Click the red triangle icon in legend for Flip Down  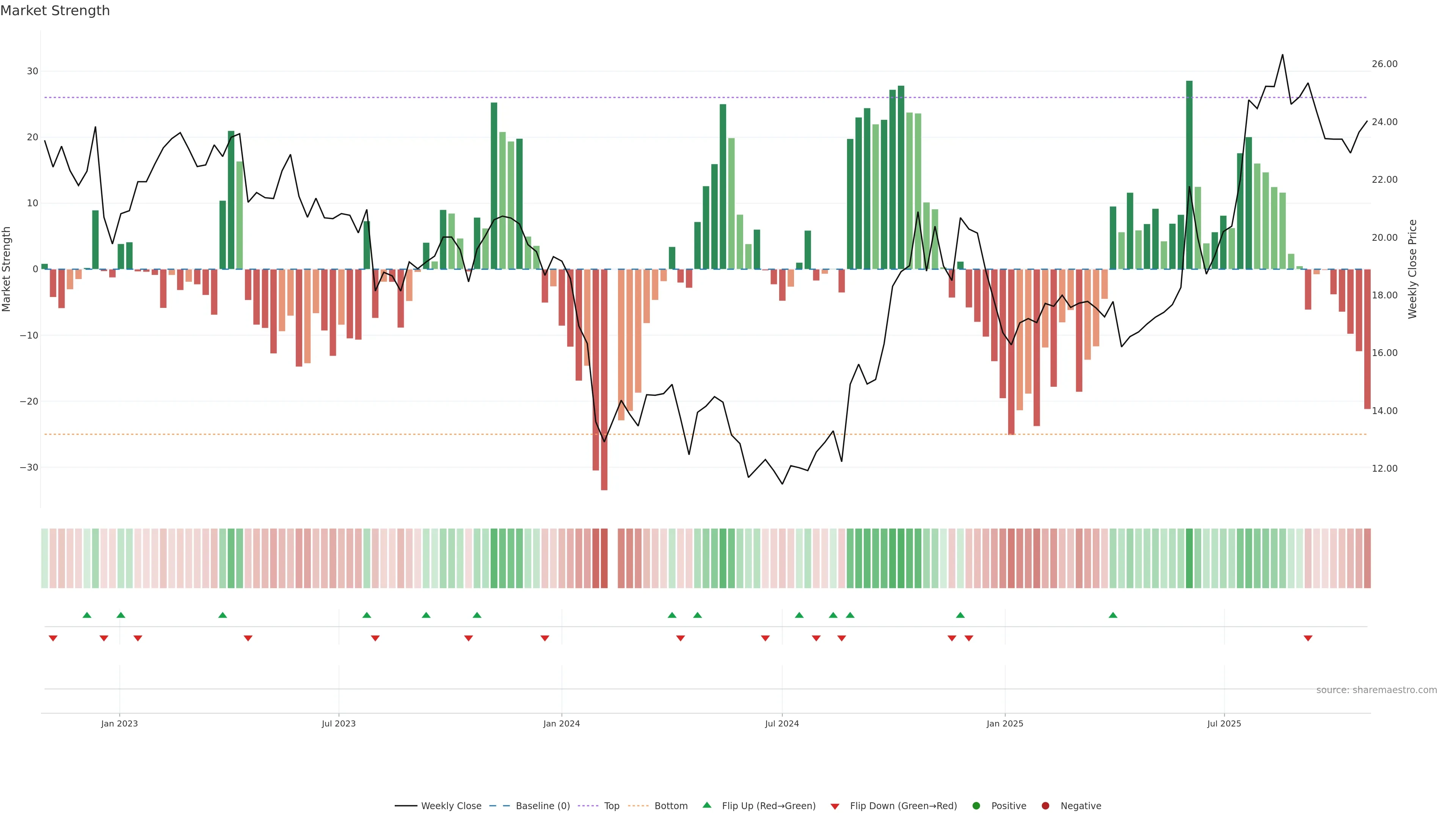(835, 806)
